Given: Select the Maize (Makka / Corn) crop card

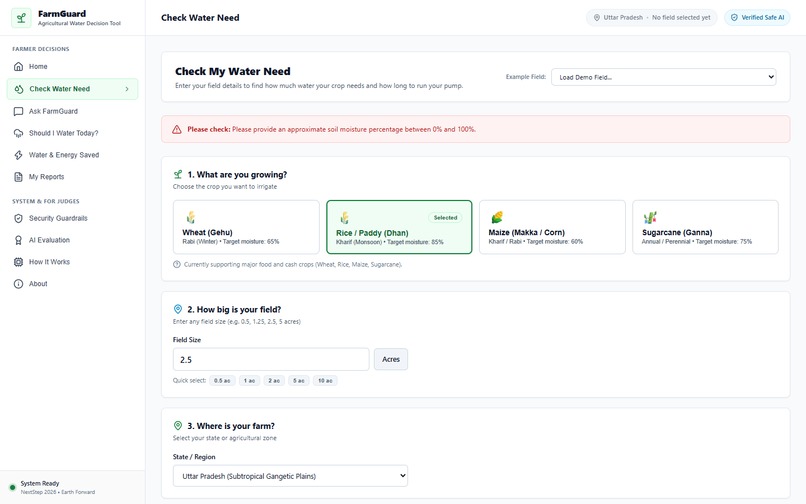Looking at the screenshot, I should pos(552,227).
